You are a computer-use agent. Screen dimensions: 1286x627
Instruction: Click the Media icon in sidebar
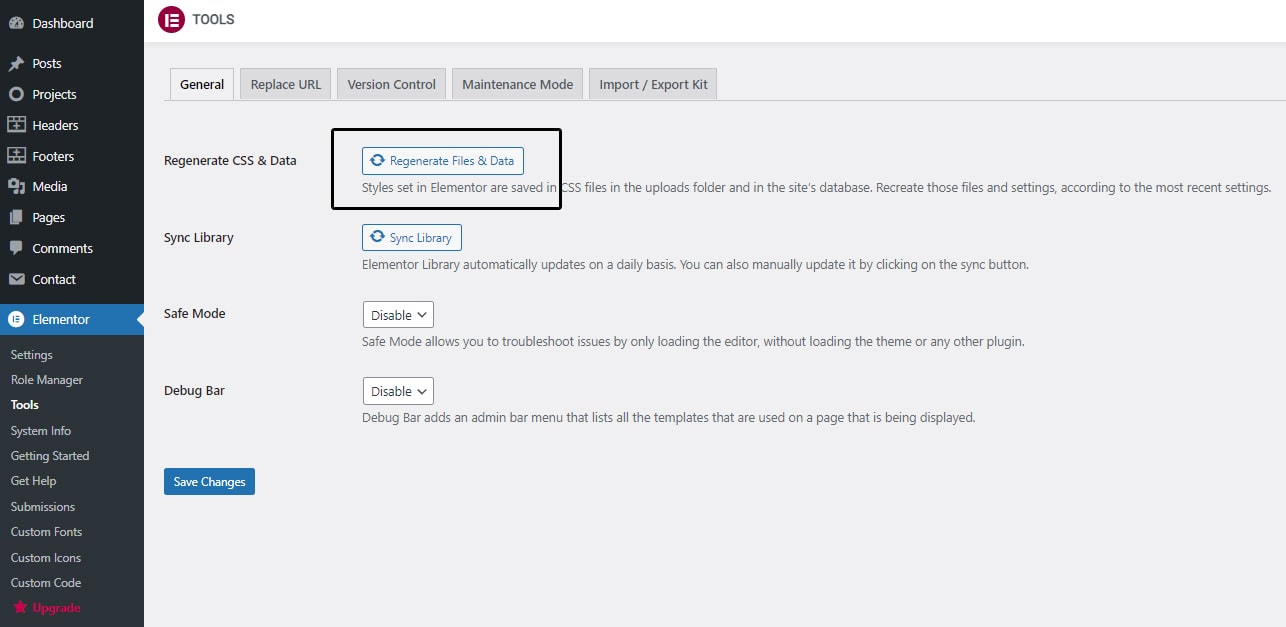click(16, 186)
